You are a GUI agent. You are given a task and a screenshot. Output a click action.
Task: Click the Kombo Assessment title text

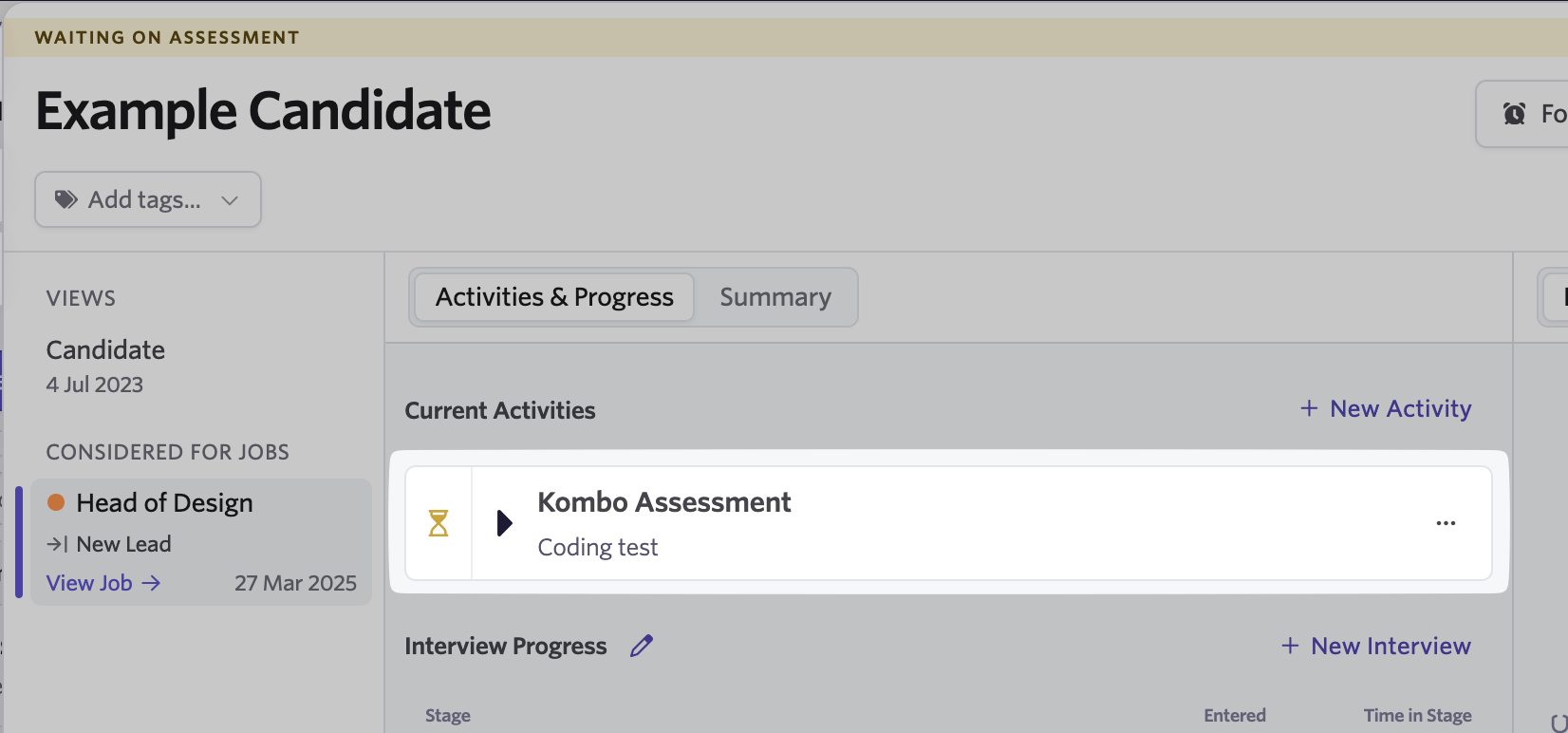[x=664, y=502]
